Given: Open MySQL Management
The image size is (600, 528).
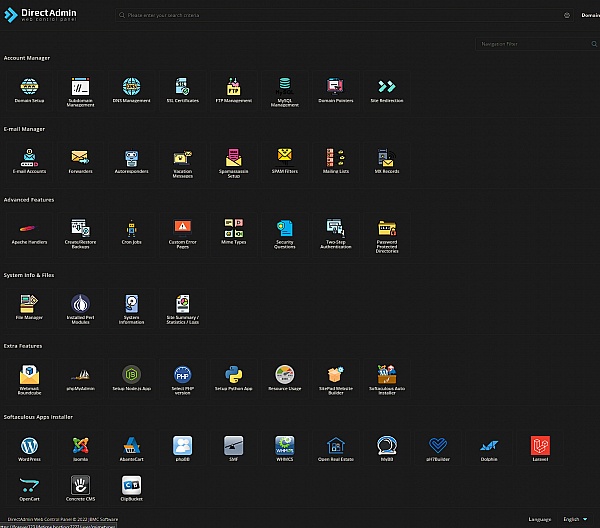Looking at the screenshot, I should pyautogui.click(x=285, y=91).
